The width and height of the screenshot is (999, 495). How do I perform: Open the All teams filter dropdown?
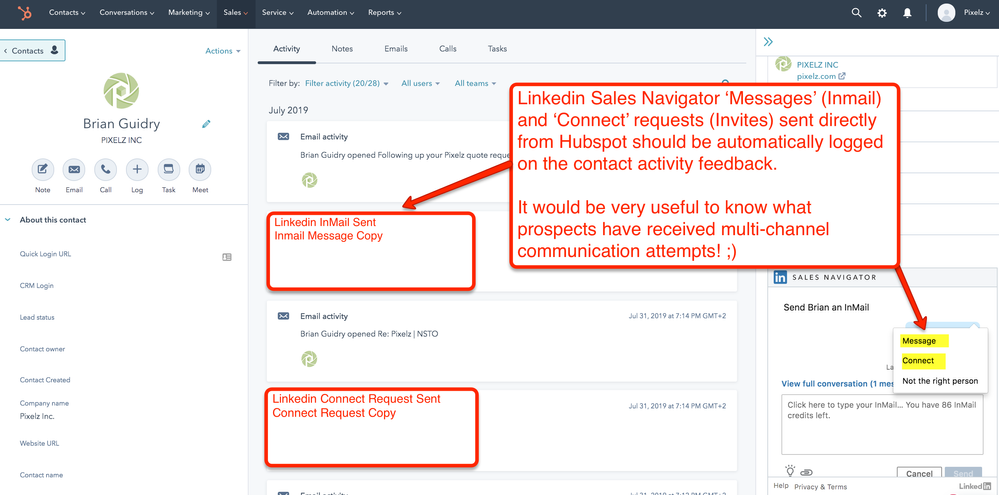pyautogui.click(x=475, y=83)
